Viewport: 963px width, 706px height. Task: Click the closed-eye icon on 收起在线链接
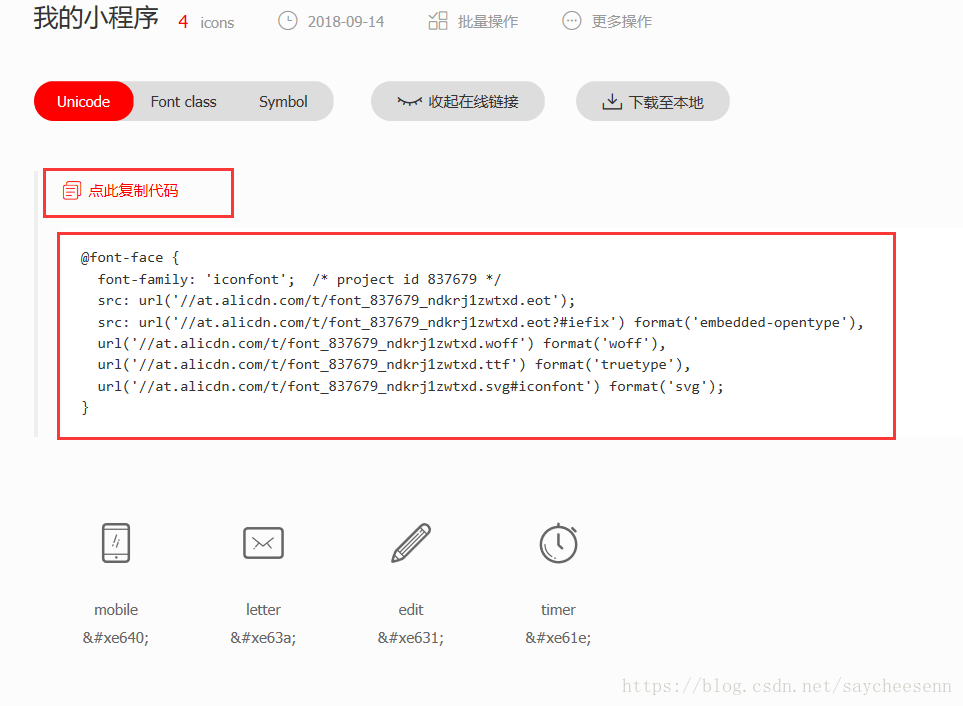tap(410, 101)
